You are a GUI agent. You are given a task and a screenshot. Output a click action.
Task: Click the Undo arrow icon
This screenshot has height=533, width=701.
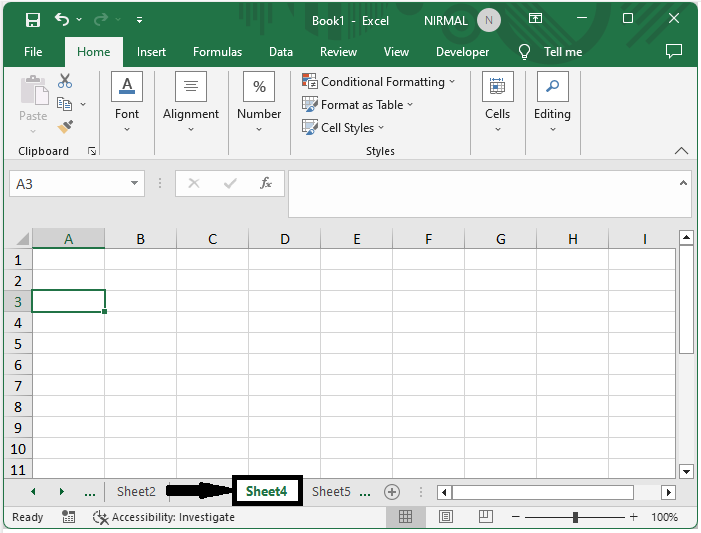[62, 19]
